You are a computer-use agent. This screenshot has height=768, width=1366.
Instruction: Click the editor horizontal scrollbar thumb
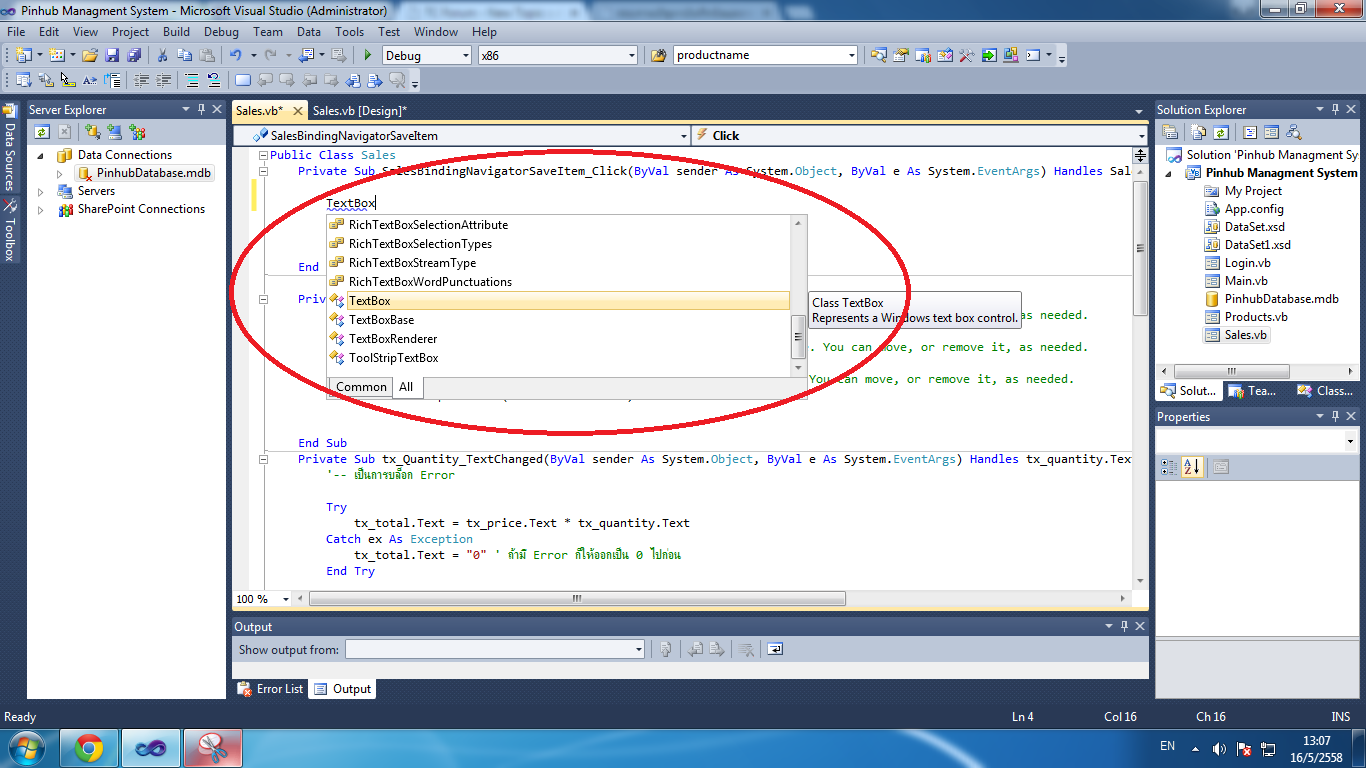pyautogui.click(x=577, y=599)
